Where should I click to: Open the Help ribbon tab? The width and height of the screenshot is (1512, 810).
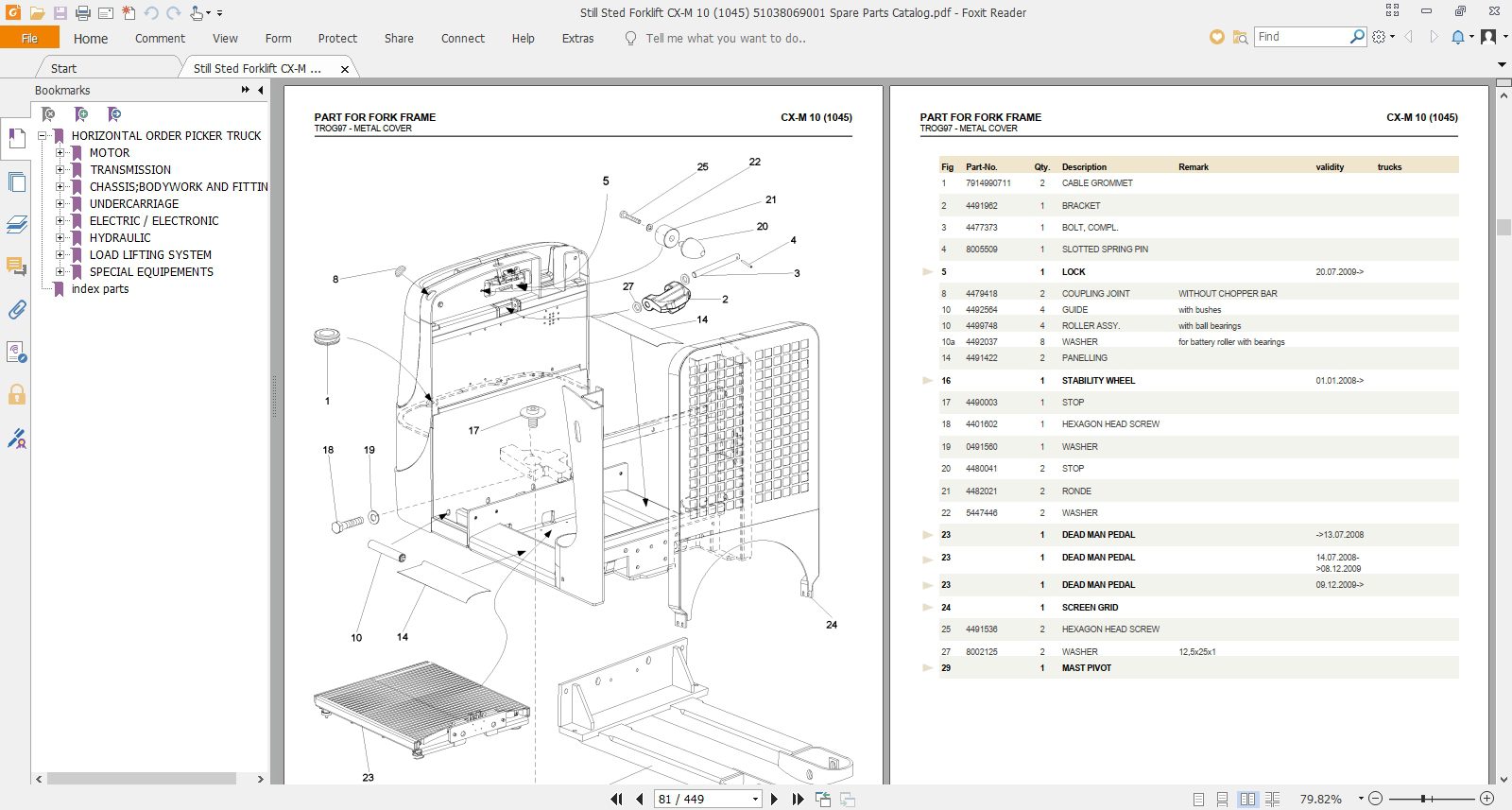(524, 39)
